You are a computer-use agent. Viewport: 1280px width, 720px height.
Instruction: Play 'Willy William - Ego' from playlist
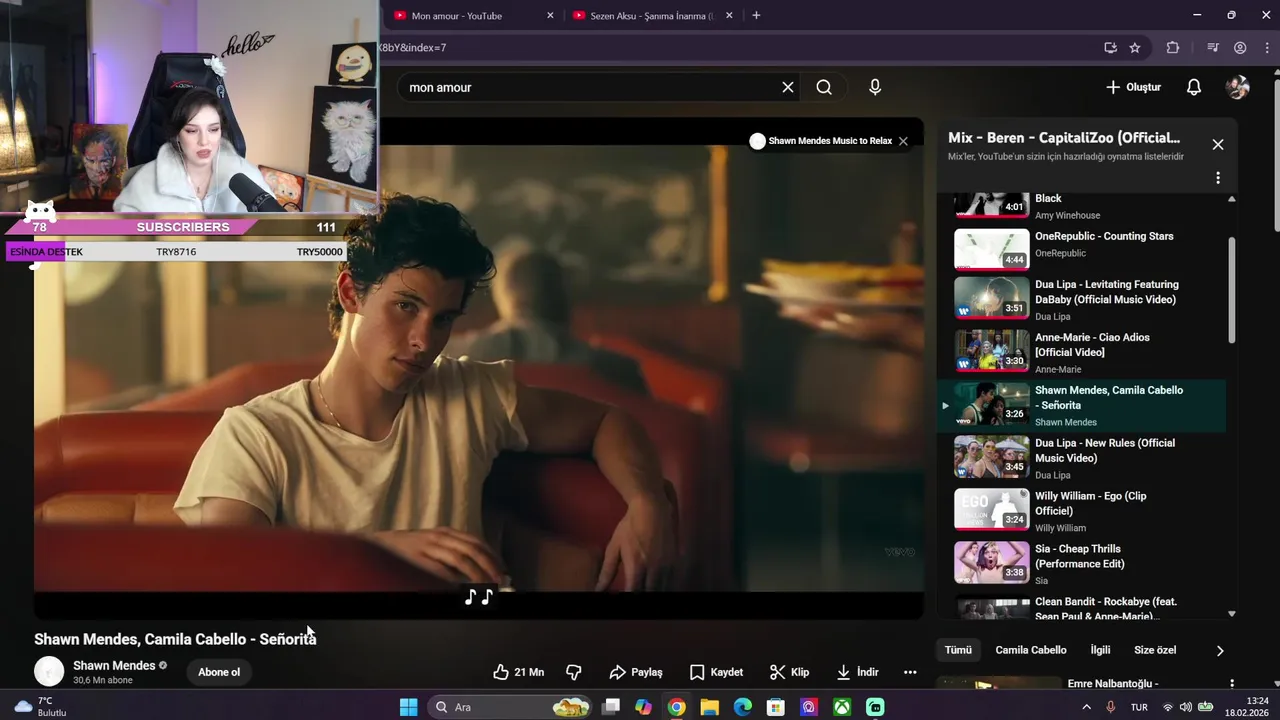click(x=1080, y=510)
